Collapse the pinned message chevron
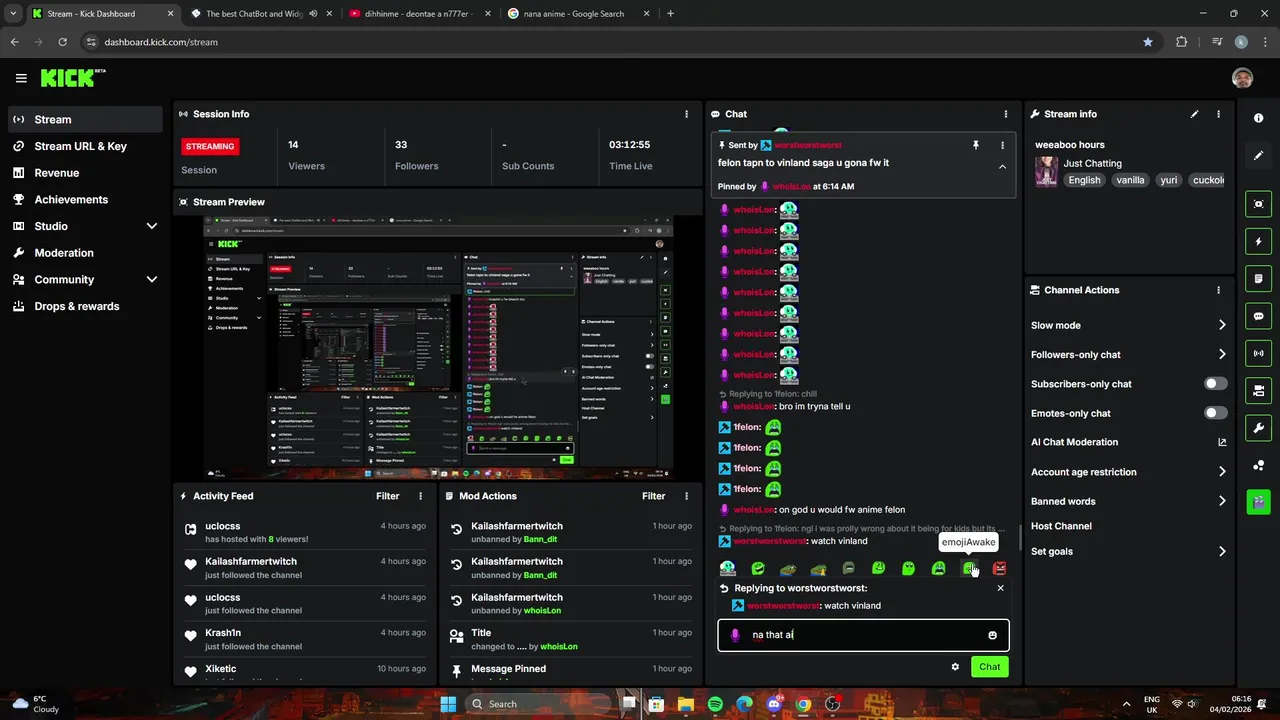This screenshot has height=720, width=1280. (x=1002, y=167)
